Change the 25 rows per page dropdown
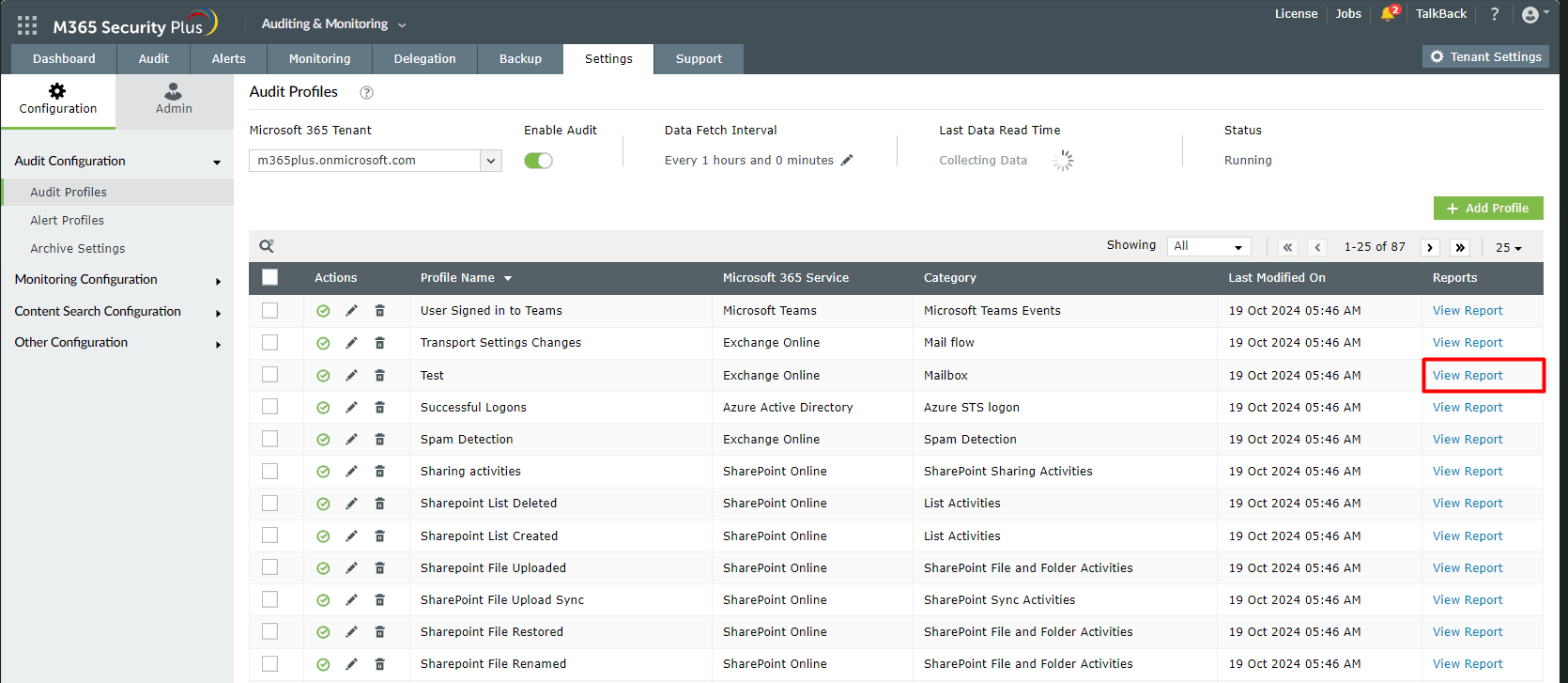 (1509, 247)
